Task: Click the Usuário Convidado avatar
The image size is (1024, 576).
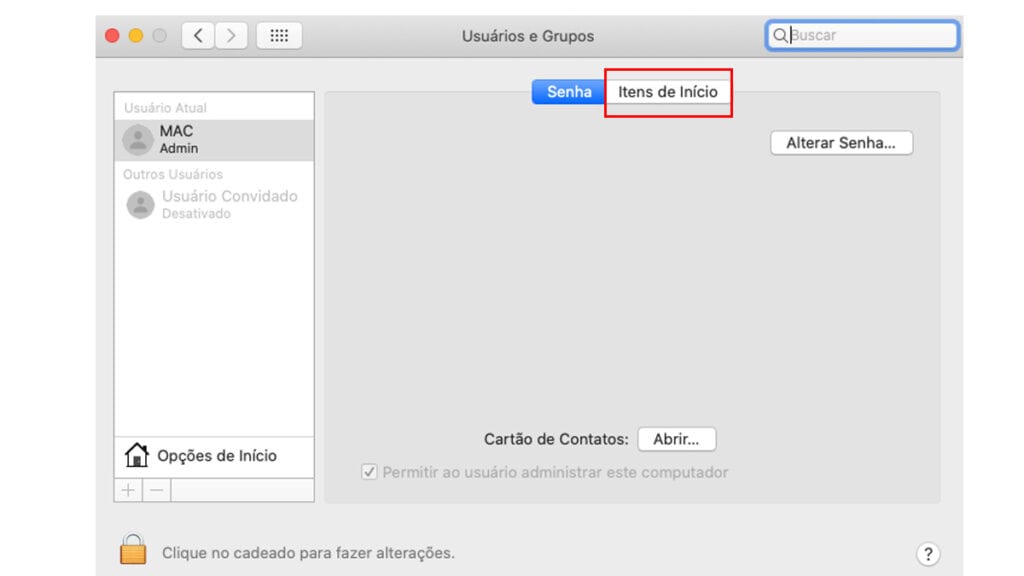Action: 140,204
